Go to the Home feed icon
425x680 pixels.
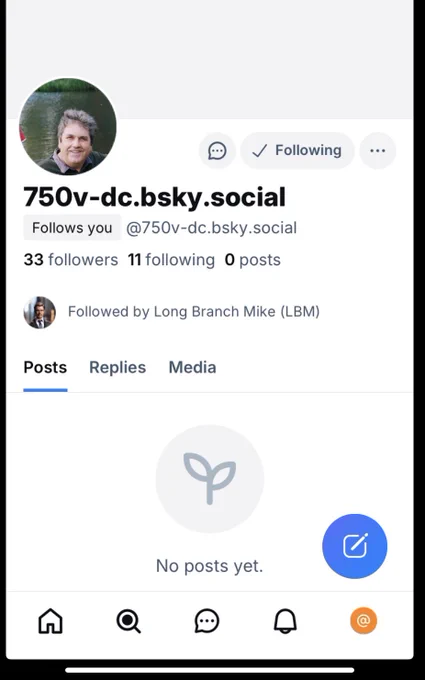[x=51, y=621]
